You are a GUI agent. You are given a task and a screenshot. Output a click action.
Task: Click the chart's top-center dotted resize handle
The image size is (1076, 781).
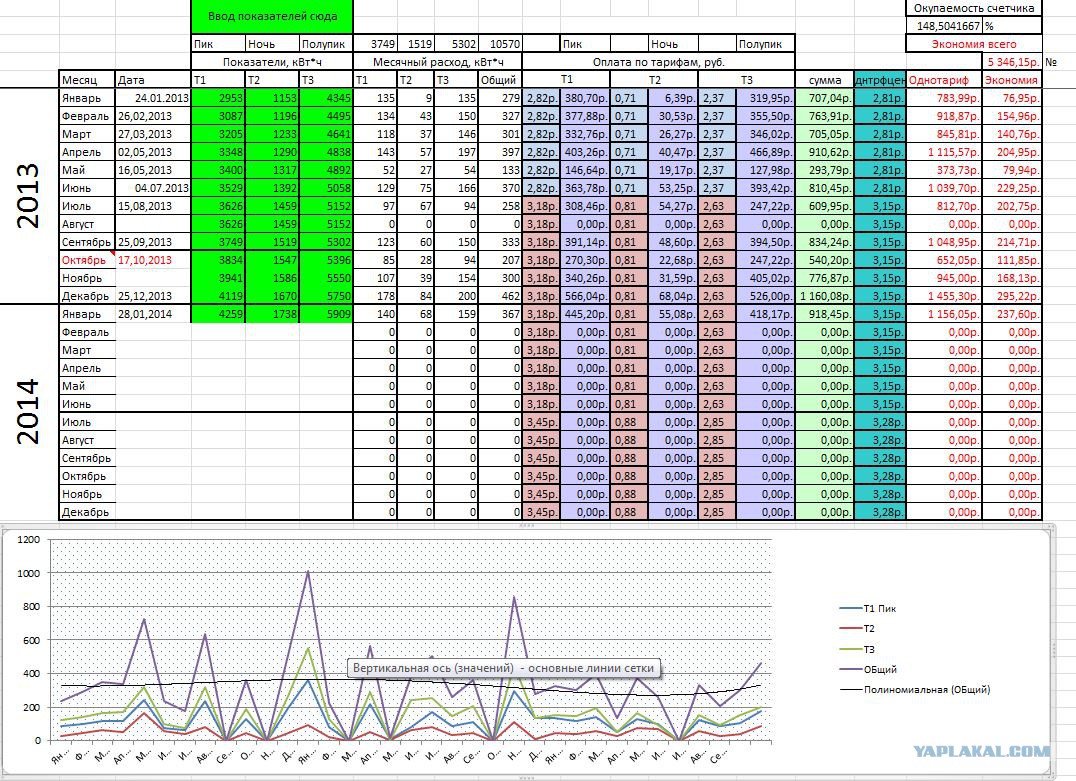pos(527,526)
